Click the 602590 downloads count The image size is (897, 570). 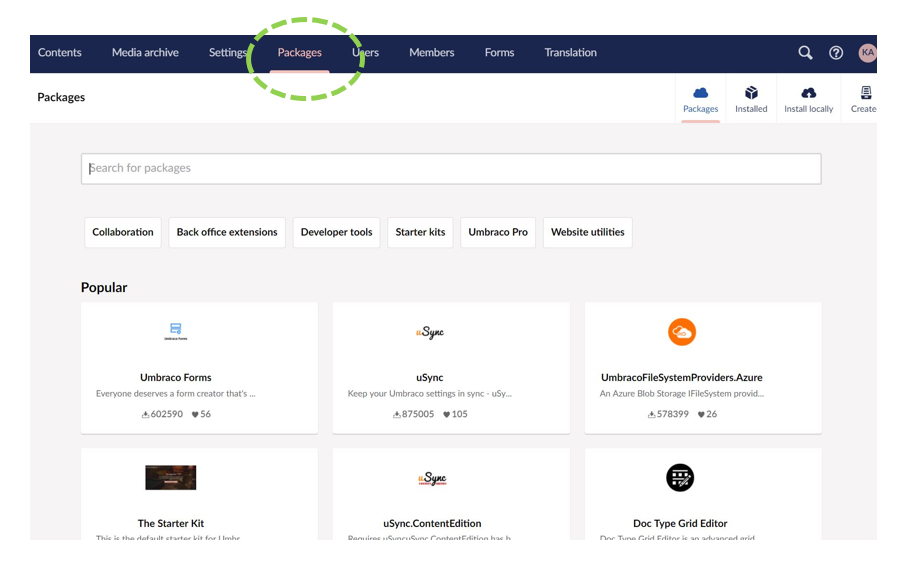(x=162, y=414)
